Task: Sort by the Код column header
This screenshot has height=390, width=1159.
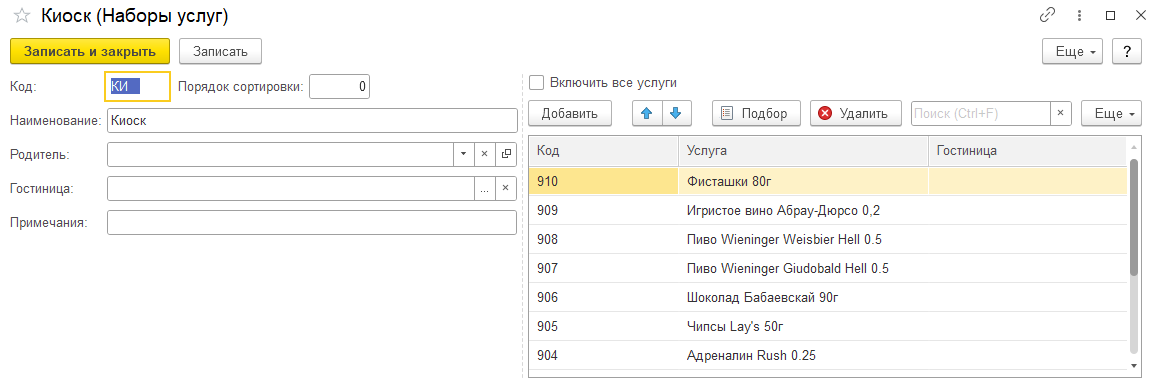Action: (x=604, y=151)
